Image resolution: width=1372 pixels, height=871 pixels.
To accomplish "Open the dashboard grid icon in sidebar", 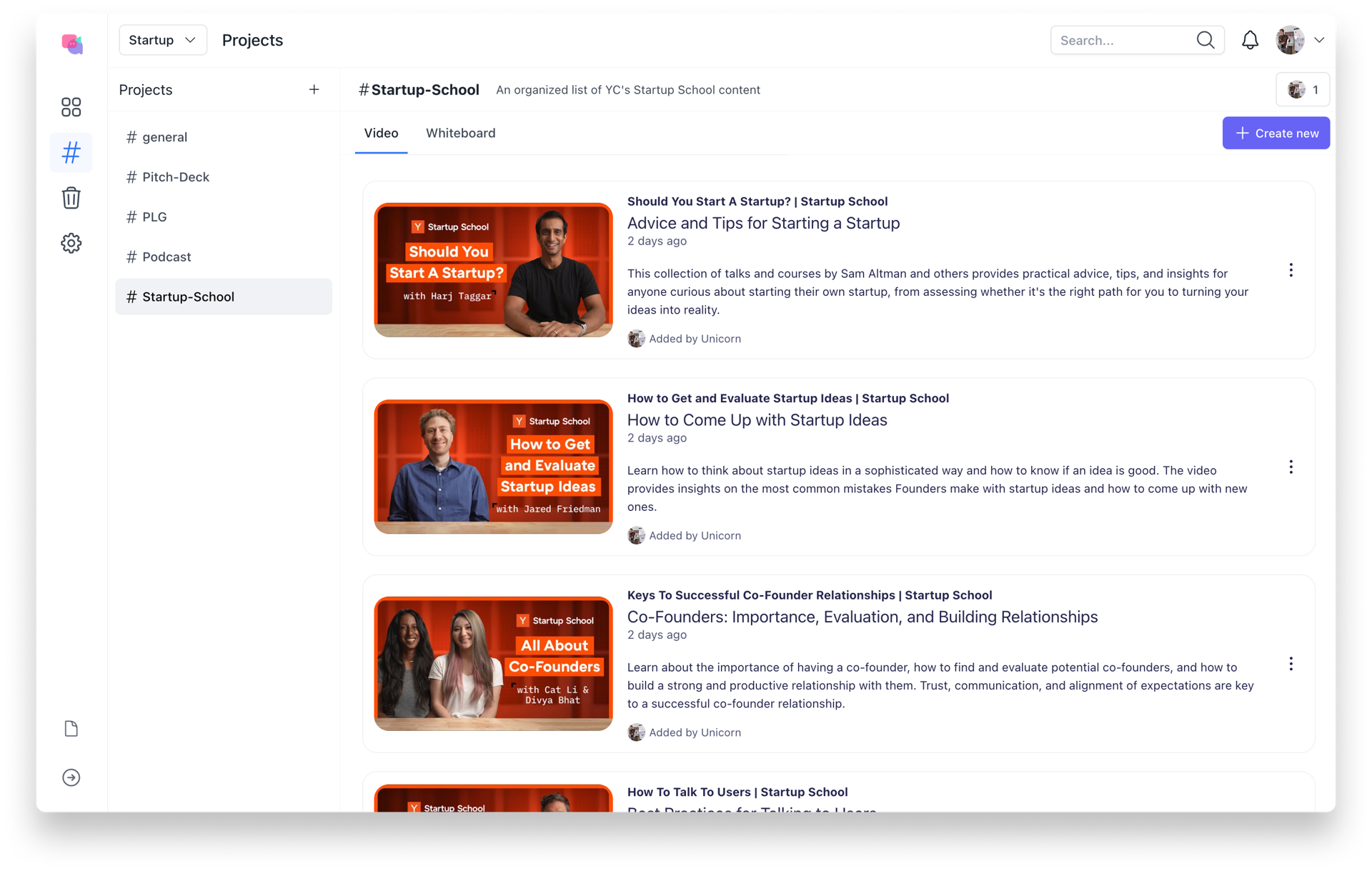I will (71, 107).
